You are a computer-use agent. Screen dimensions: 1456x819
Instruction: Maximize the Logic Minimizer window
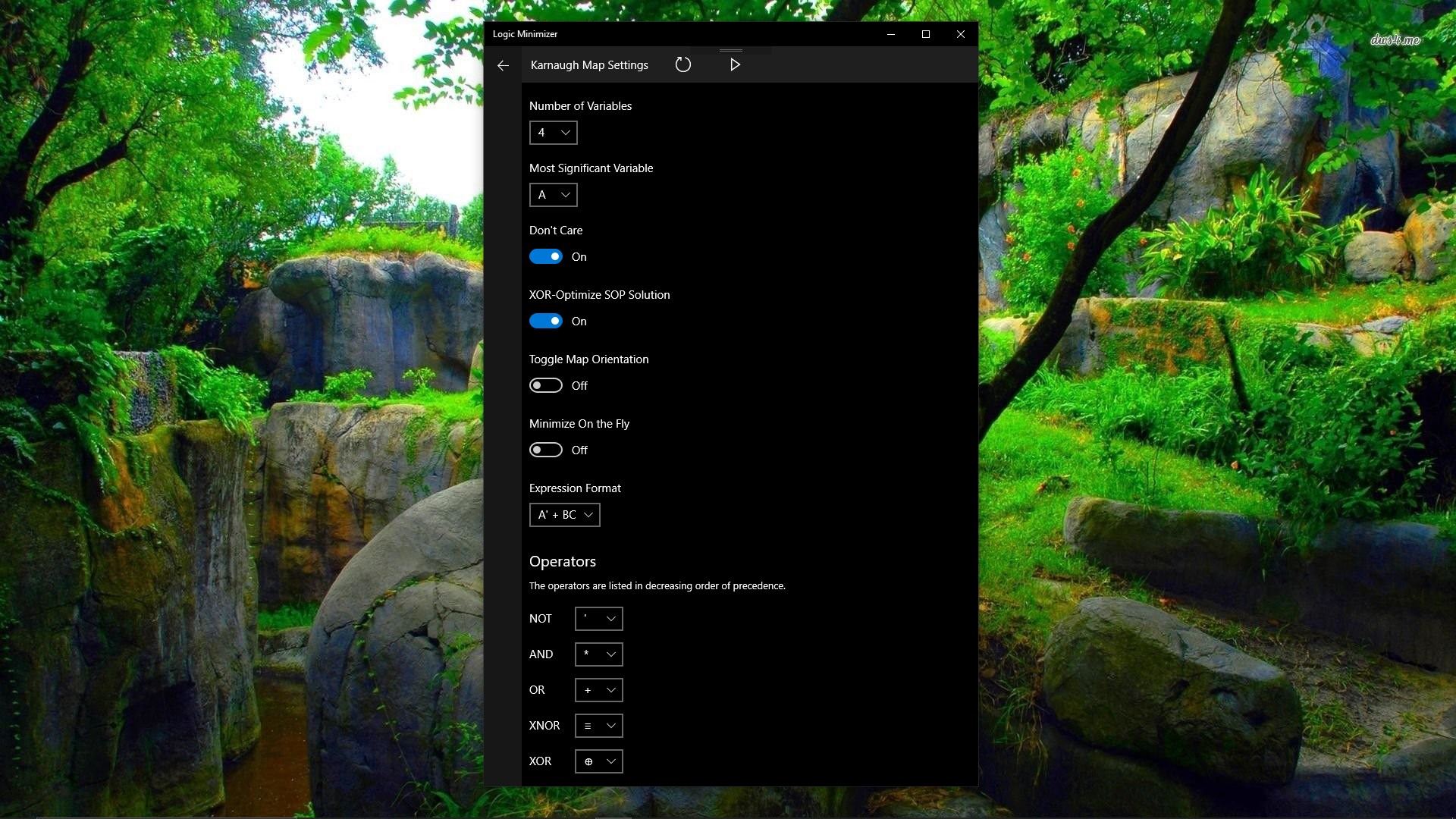pyautogui.click(x=926, y=34)
